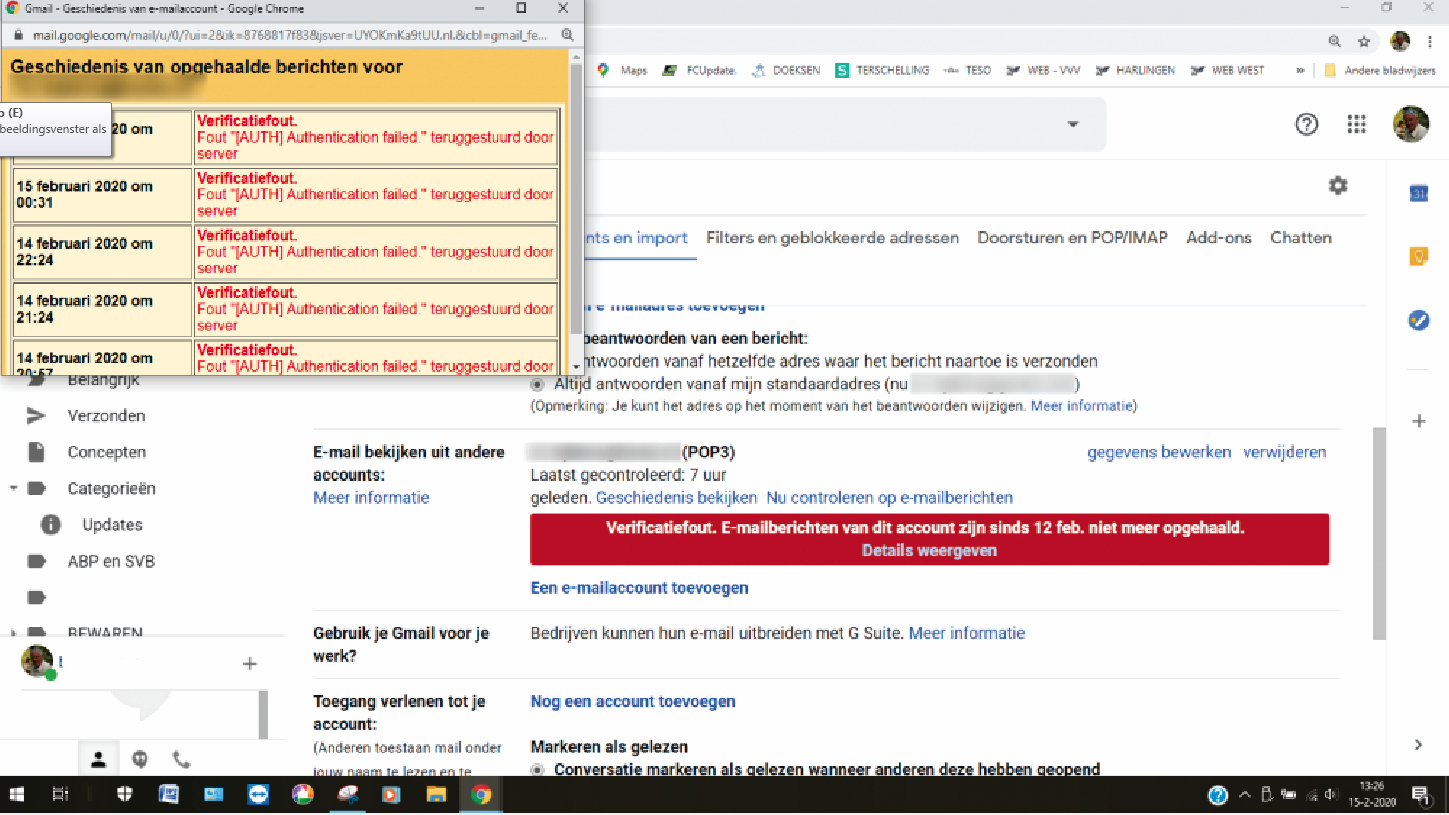Open Chrome three-dot menu
The width and height of the screenshot is (1449, 815).
click(x=1430, y=42)
